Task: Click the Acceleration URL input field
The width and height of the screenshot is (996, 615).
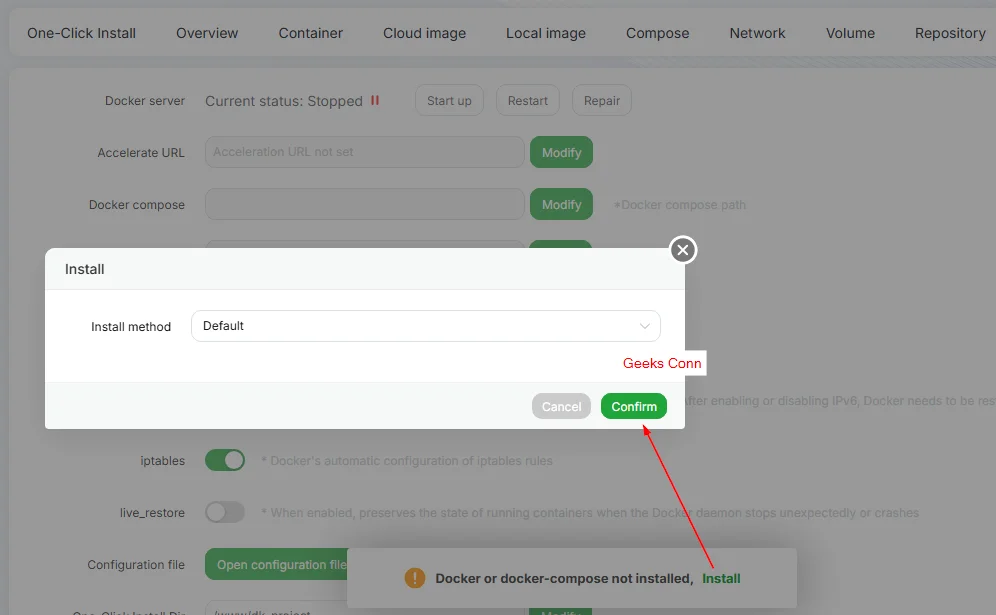Action: pos(363,152)
